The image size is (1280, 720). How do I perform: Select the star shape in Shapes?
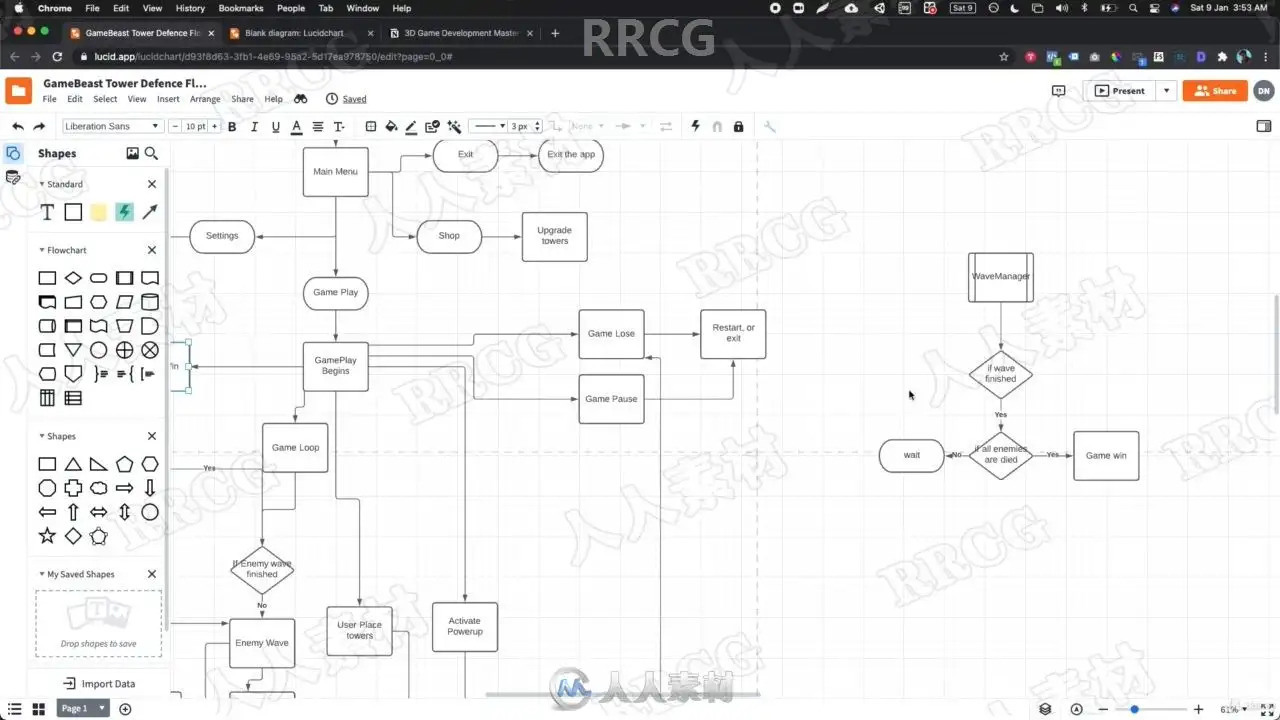(47, 536)
